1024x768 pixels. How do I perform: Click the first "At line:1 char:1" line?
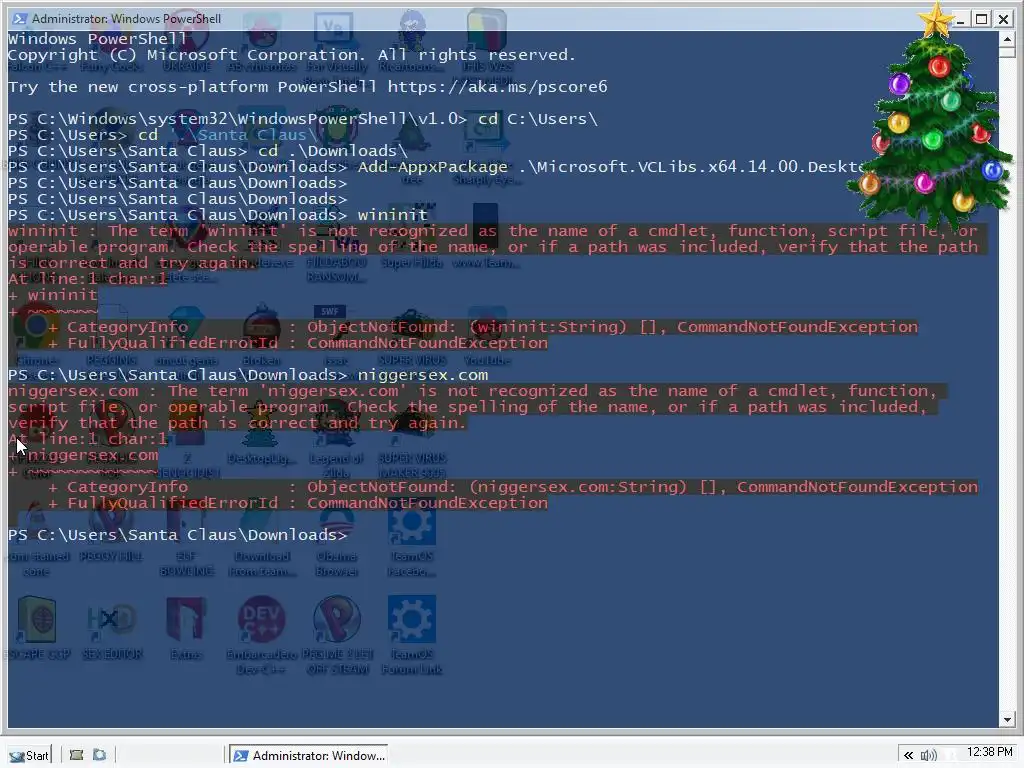click(x=88, y=279)
